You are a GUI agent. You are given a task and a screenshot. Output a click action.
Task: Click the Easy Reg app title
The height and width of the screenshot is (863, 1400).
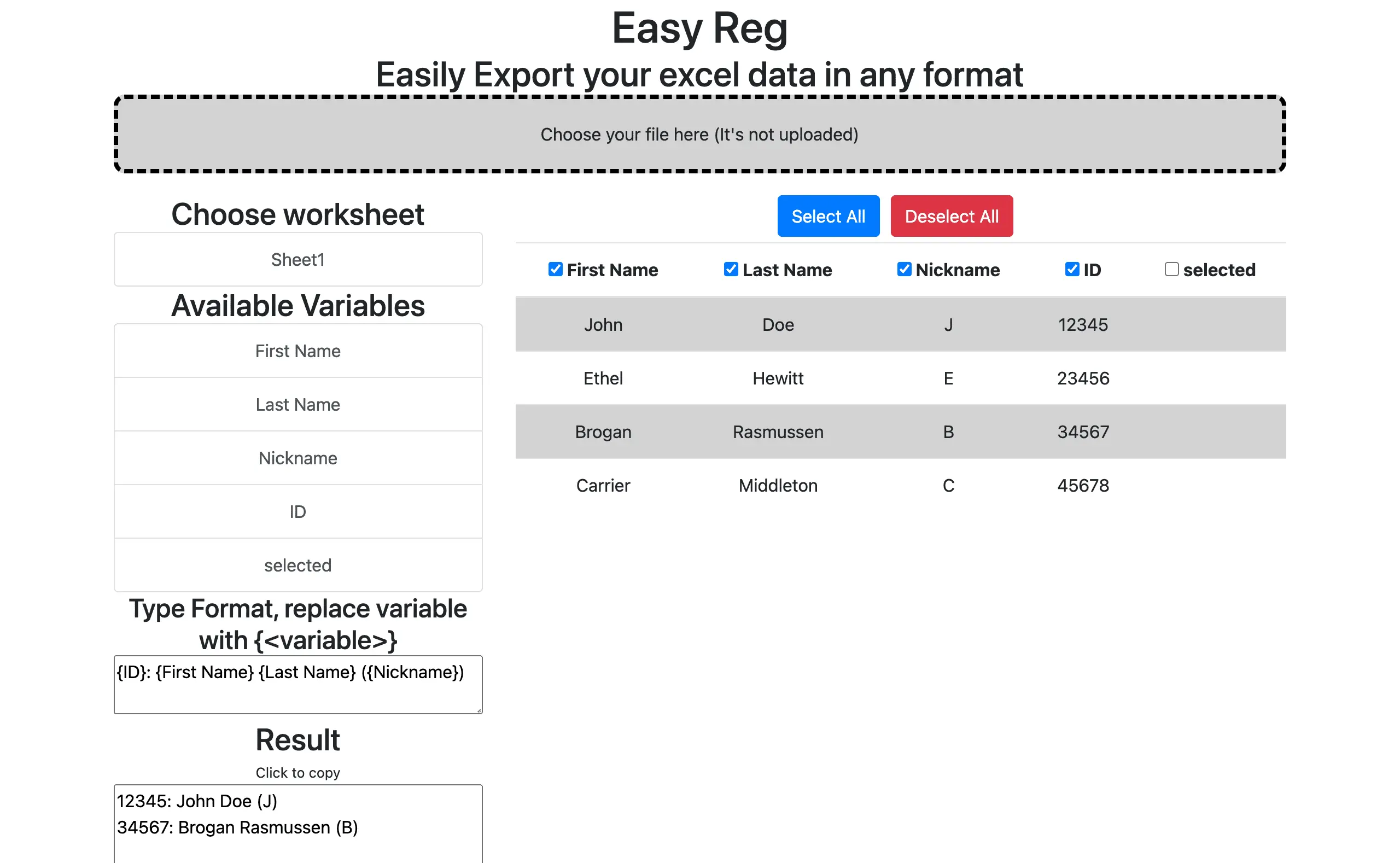700,31
